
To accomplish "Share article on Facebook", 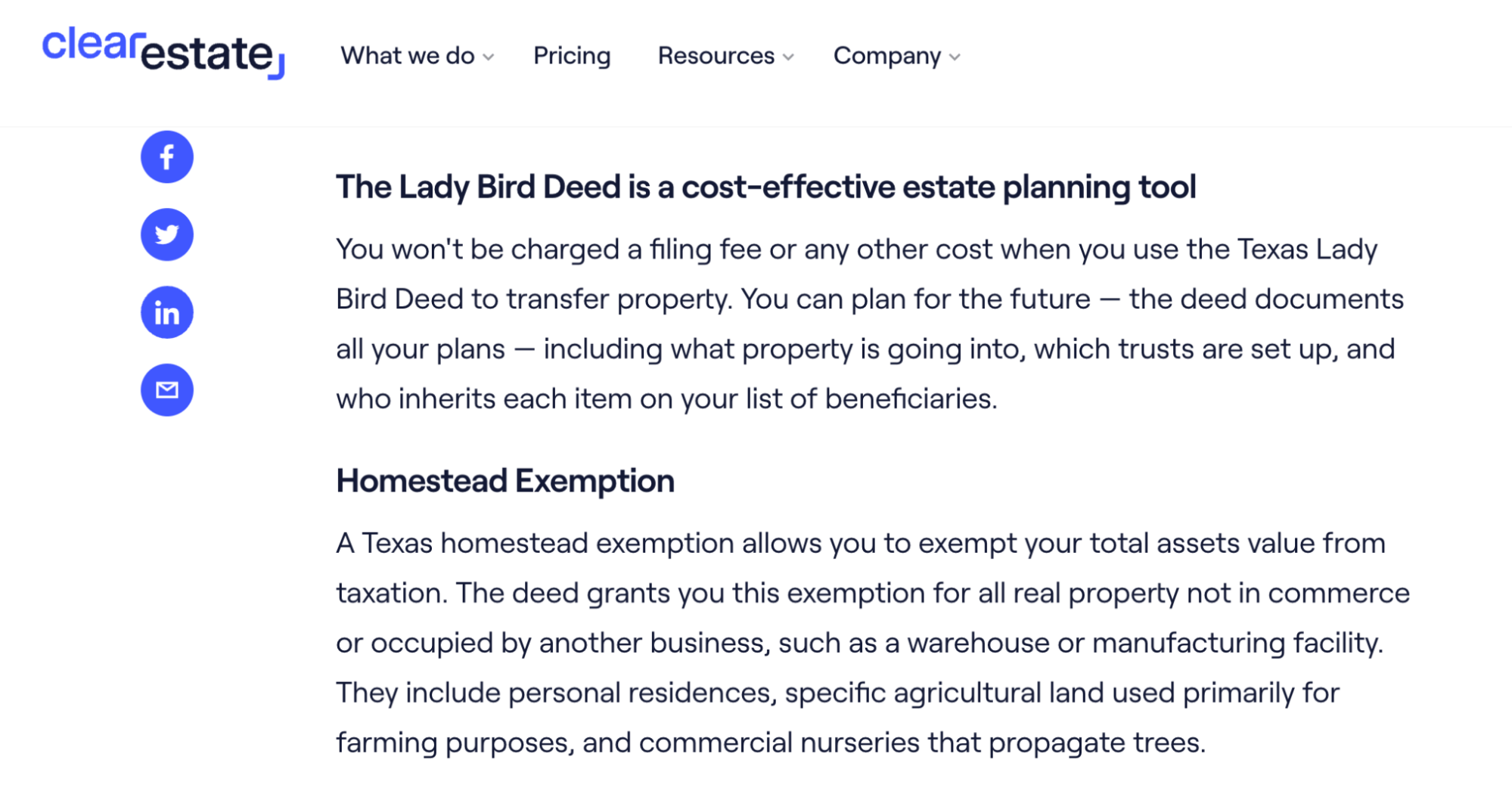I will [x=166, y=157].
